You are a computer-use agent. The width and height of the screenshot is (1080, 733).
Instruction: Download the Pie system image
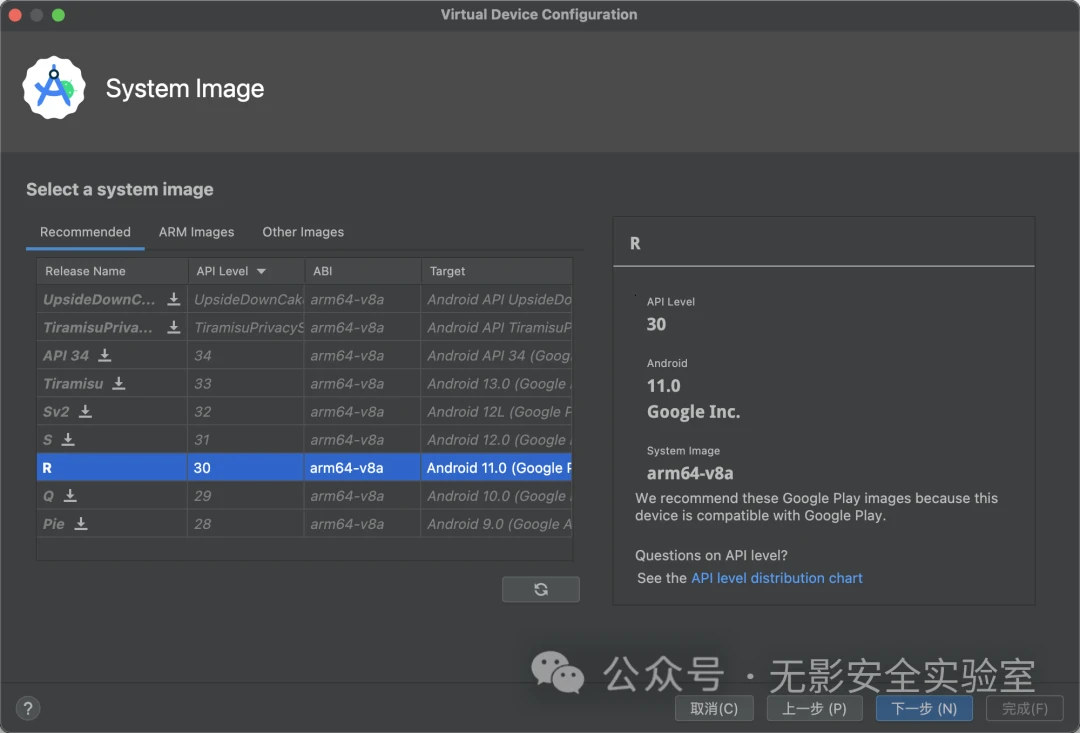(x=81, y=523)
